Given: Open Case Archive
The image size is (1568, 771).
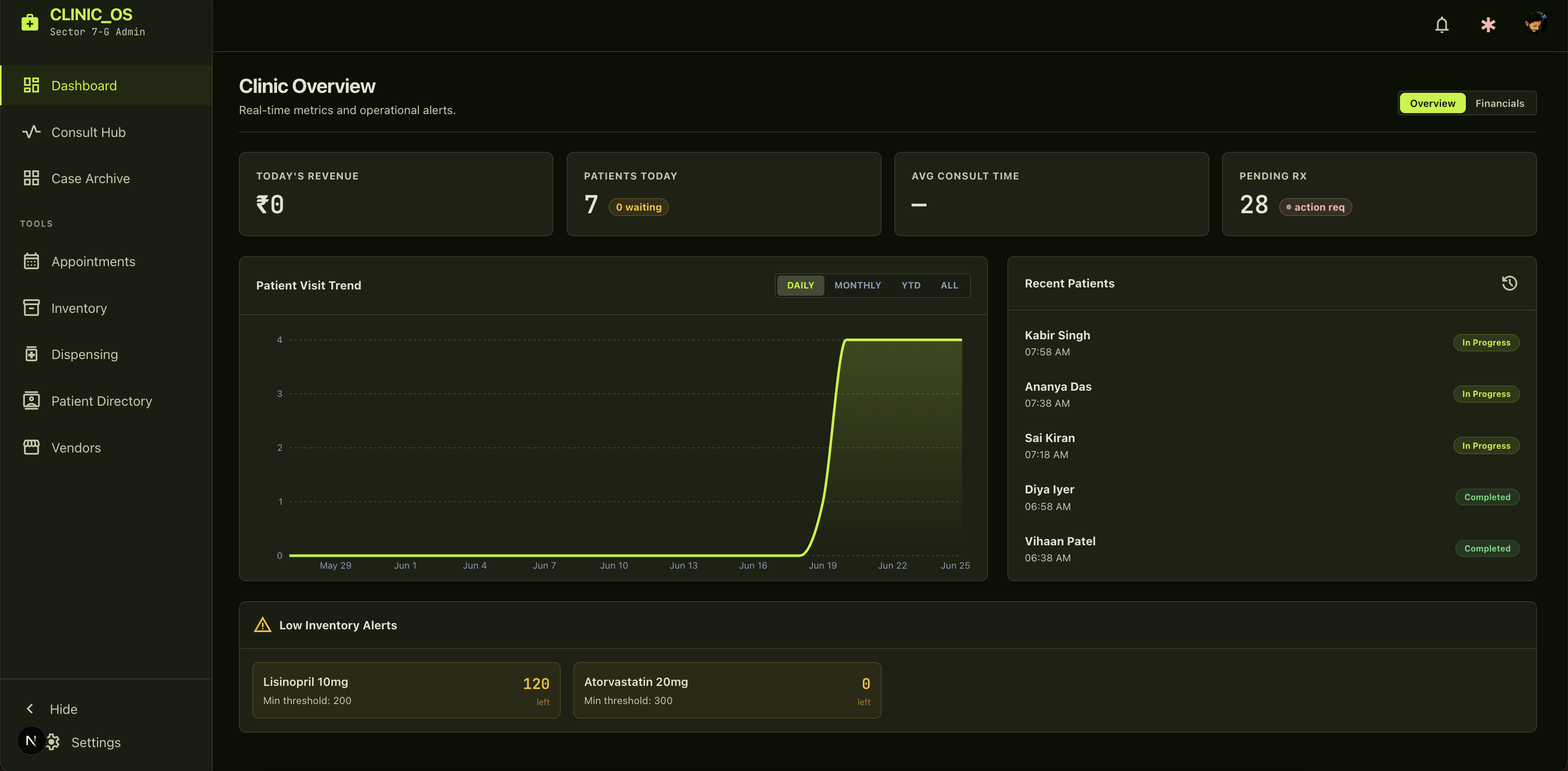Looking at the screenshot, I should pyautogui.click(x=106, y=178).
